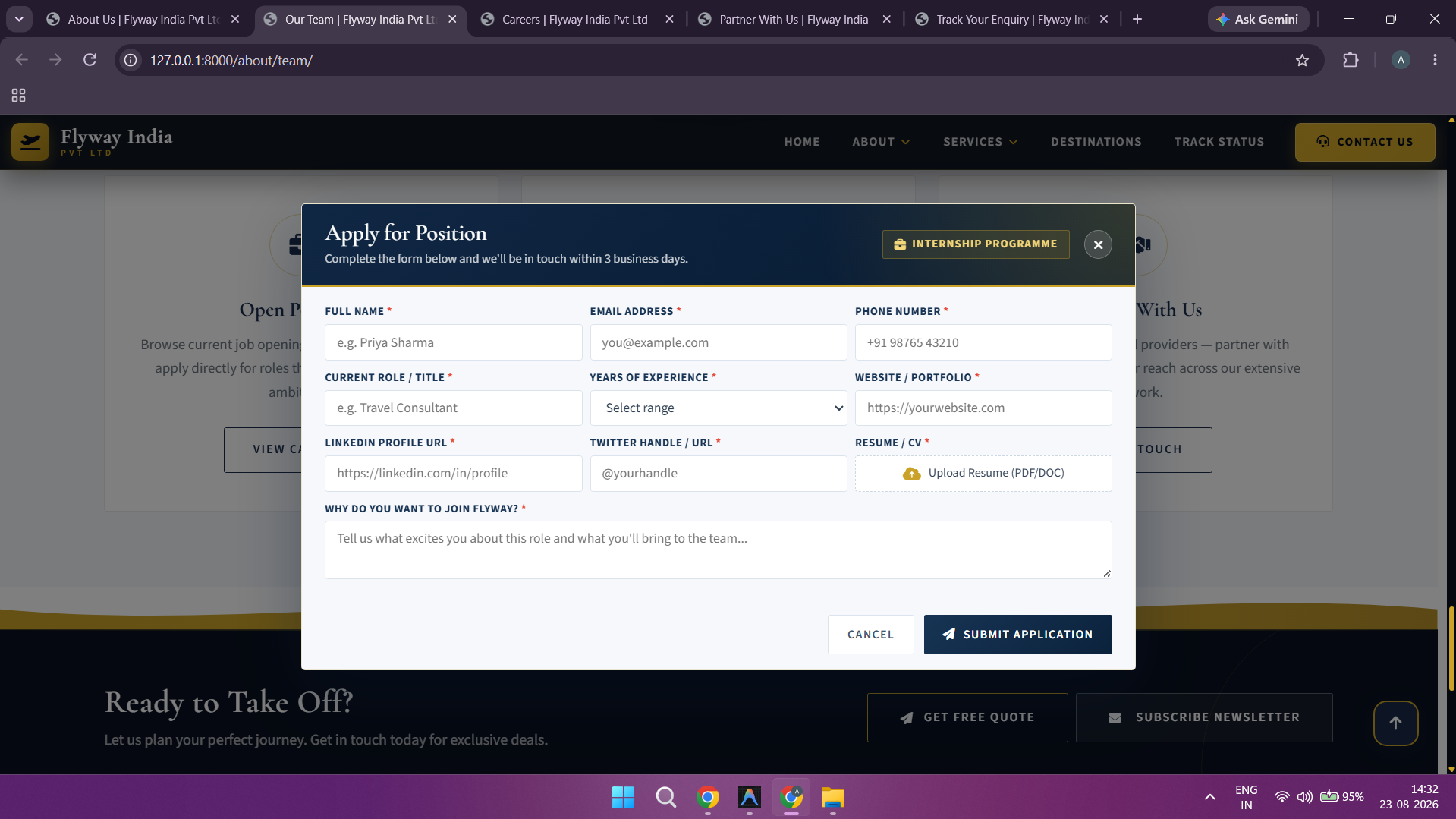
Task: Expand the About nav dropdown
Action: point(881,142)
